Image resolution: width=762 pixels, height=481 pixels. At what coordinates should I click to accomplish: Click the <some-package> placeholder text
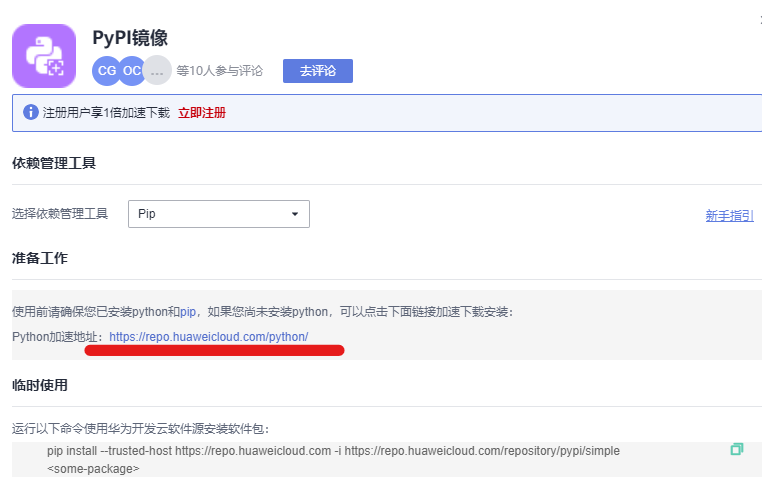(x=93, y=469)
